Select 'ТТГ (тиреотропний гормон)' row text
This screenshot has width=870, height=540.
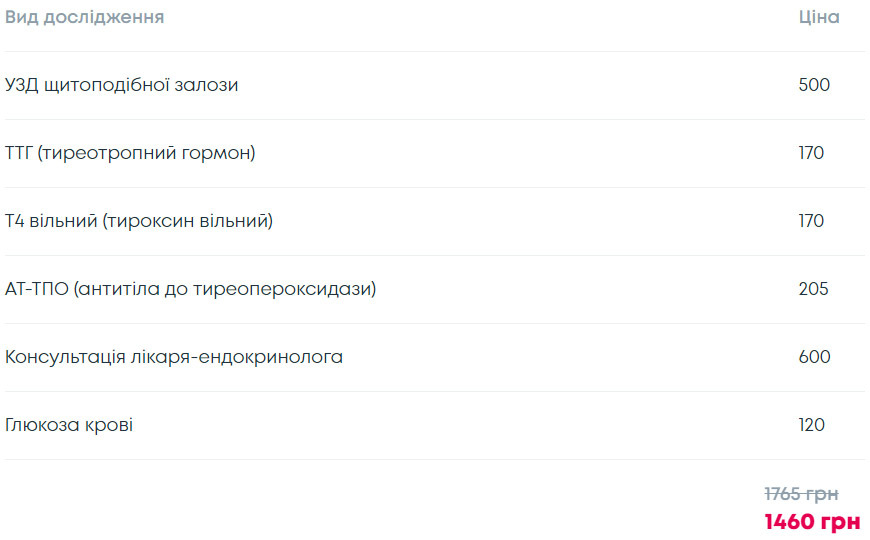pos(130,153)
